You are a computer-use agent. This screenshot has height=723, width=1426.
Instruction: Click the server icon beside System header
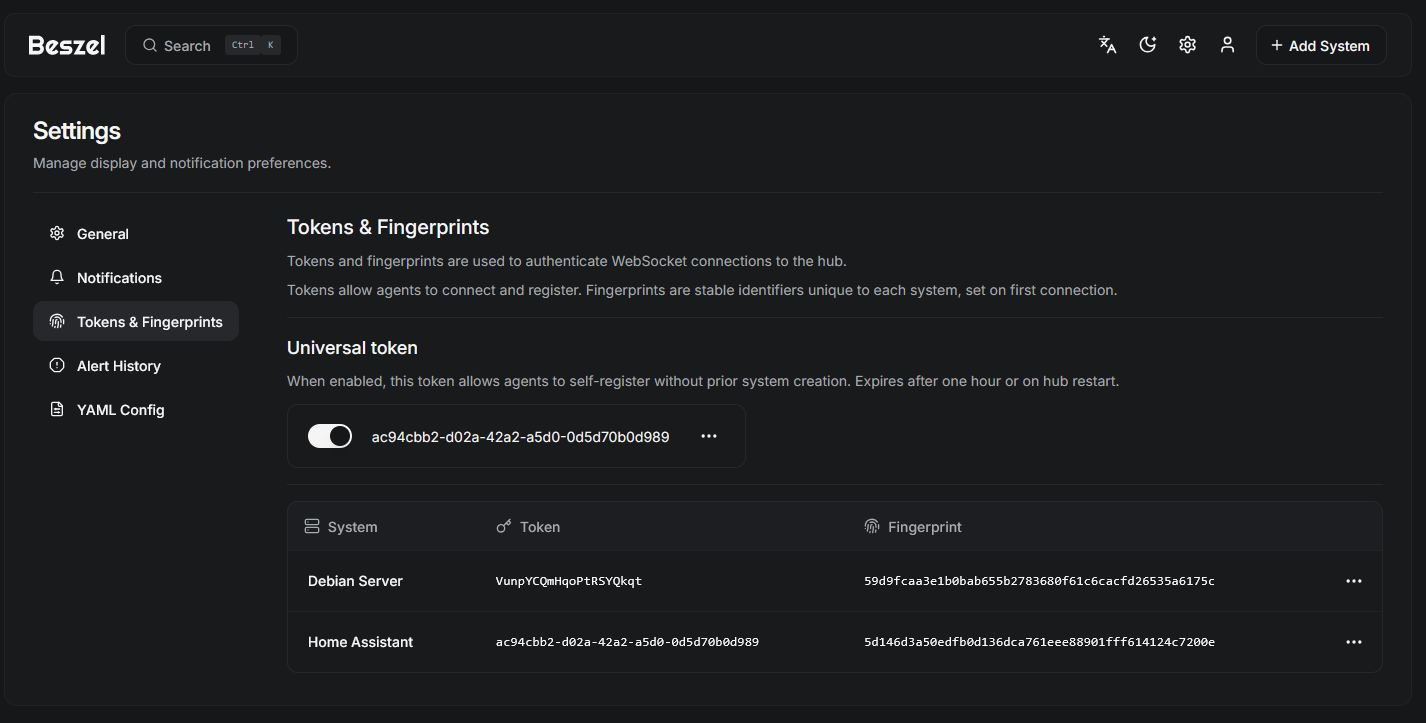[312, 526]
